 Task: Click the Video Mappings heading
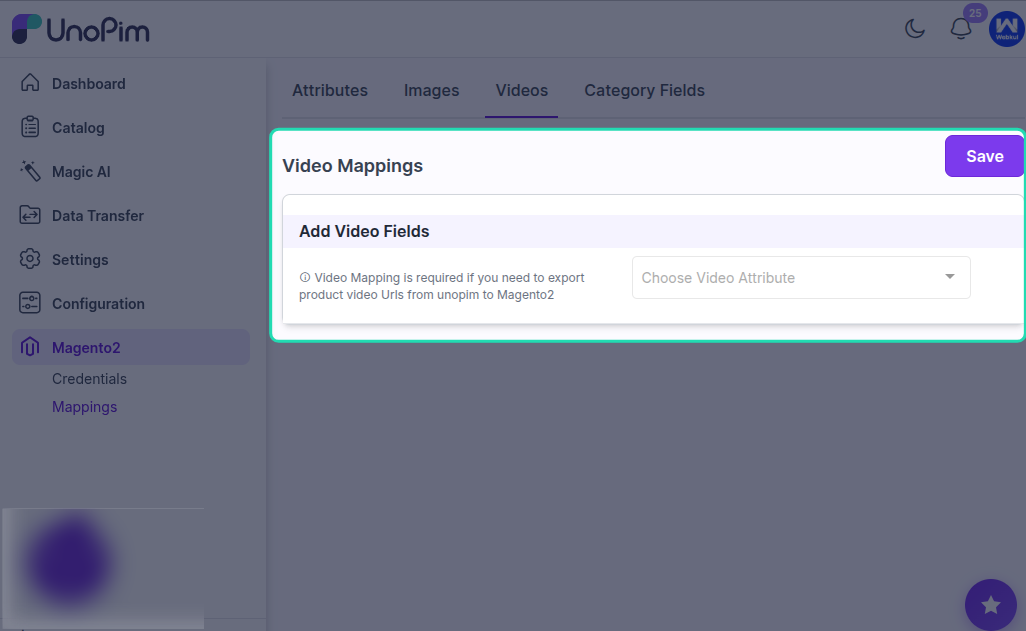[x=353, y=166]
